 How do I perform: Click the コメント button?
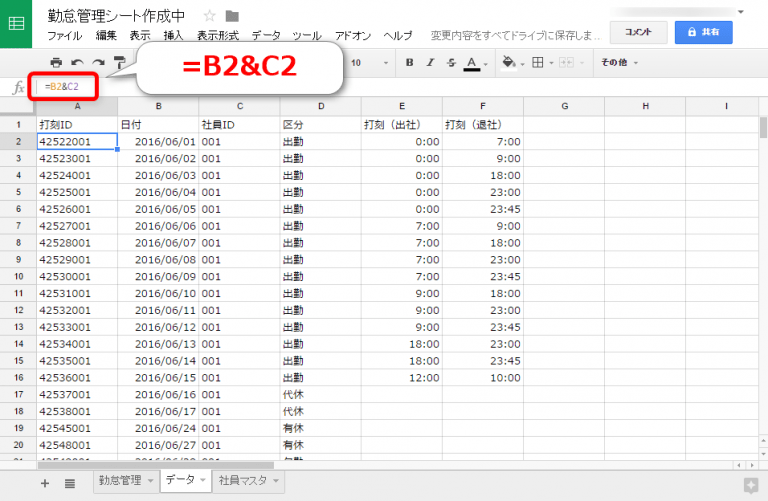[x=638, y=32]
